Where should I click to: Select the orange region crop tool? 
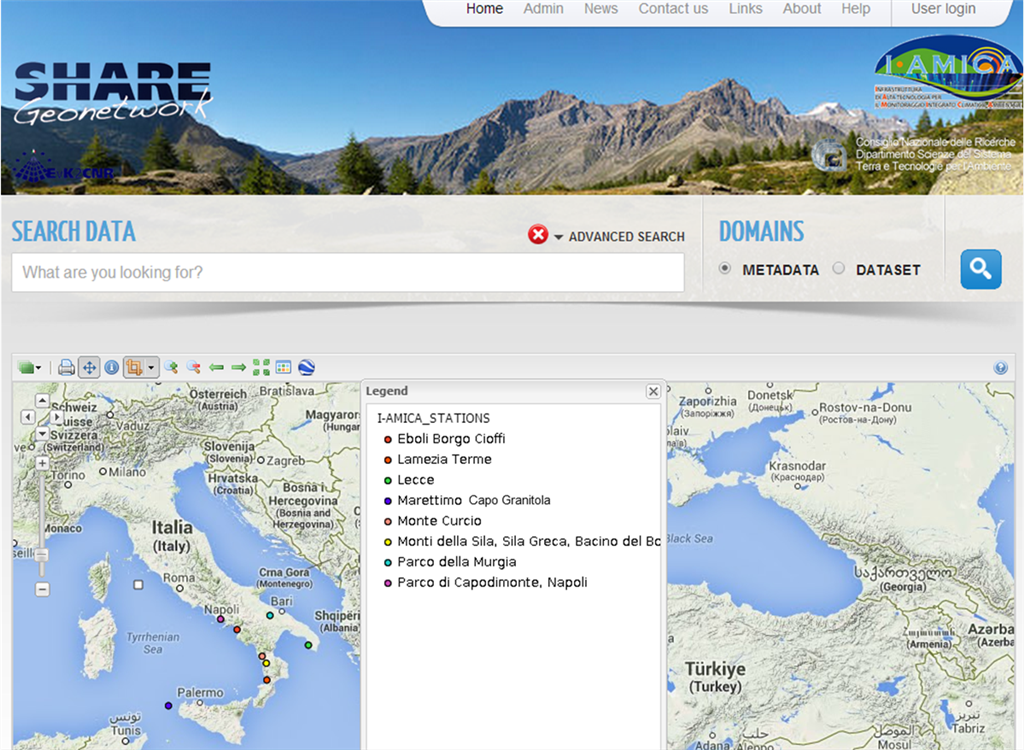point(134,368)
